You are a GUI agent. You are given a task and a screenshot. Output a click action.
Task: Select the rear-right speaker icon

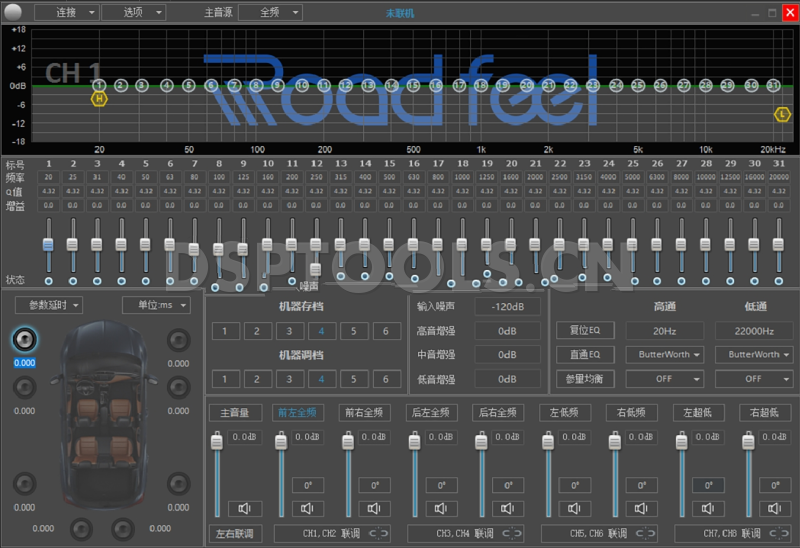(x=179, y=483)
